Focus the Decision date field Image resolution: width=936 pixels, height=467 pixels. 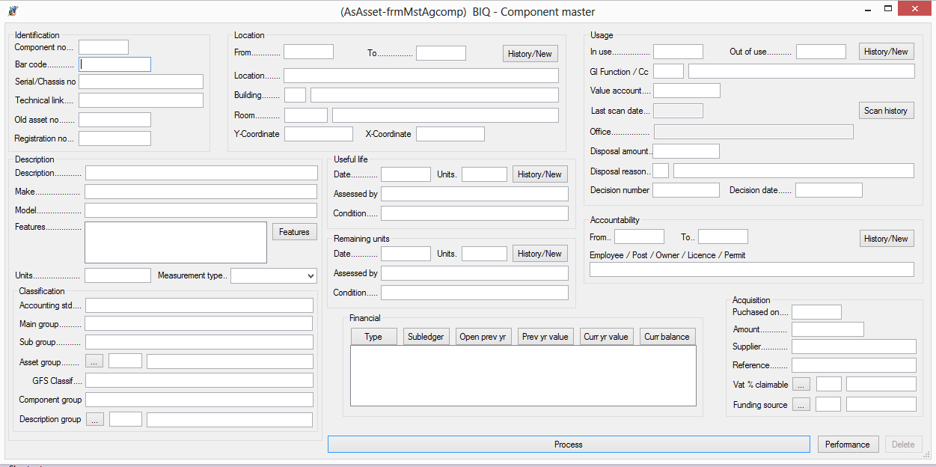(829, 190)
